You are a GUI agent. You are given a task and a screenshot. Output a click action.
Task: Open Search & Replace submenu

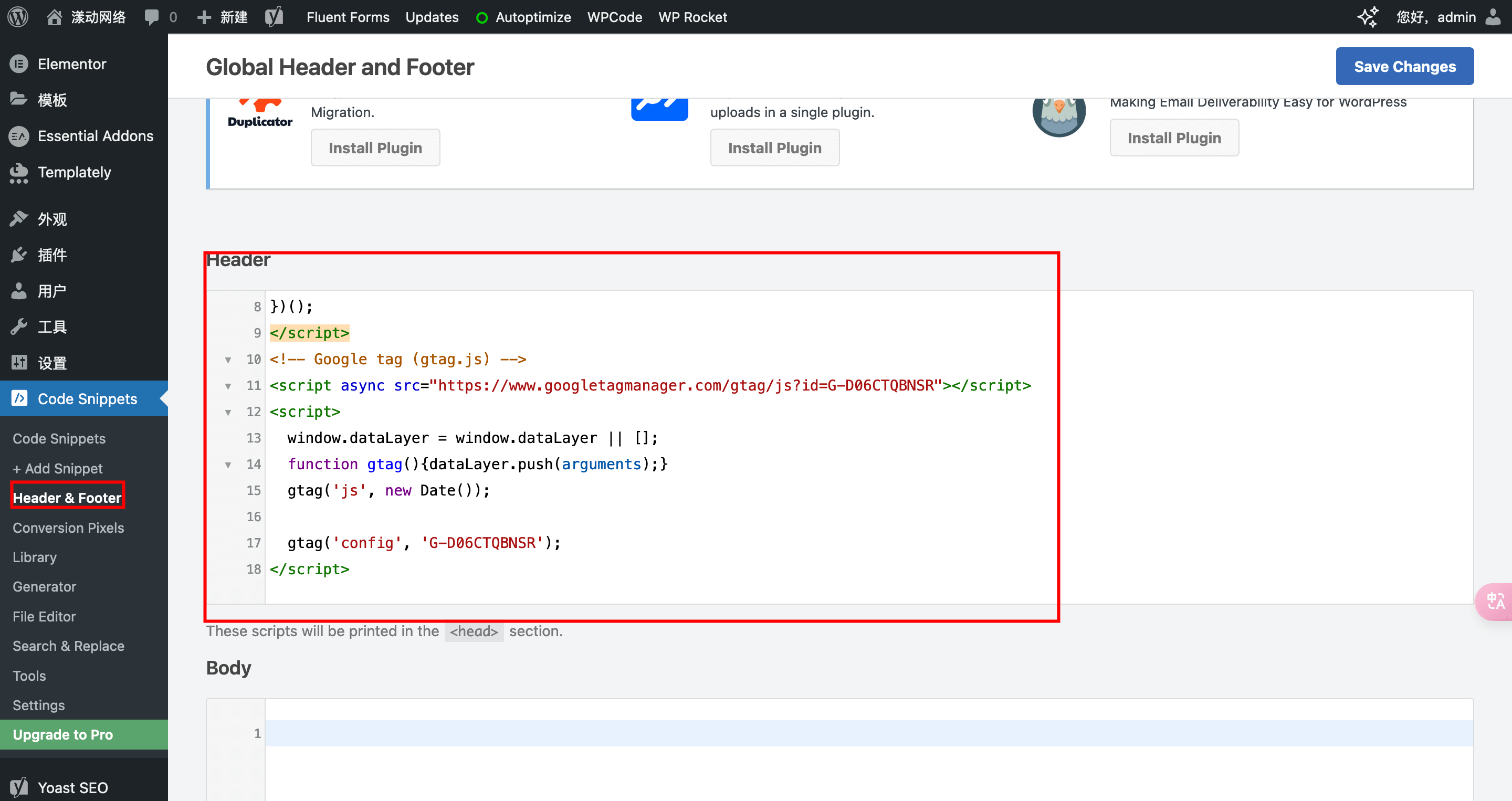coord(68,646)
